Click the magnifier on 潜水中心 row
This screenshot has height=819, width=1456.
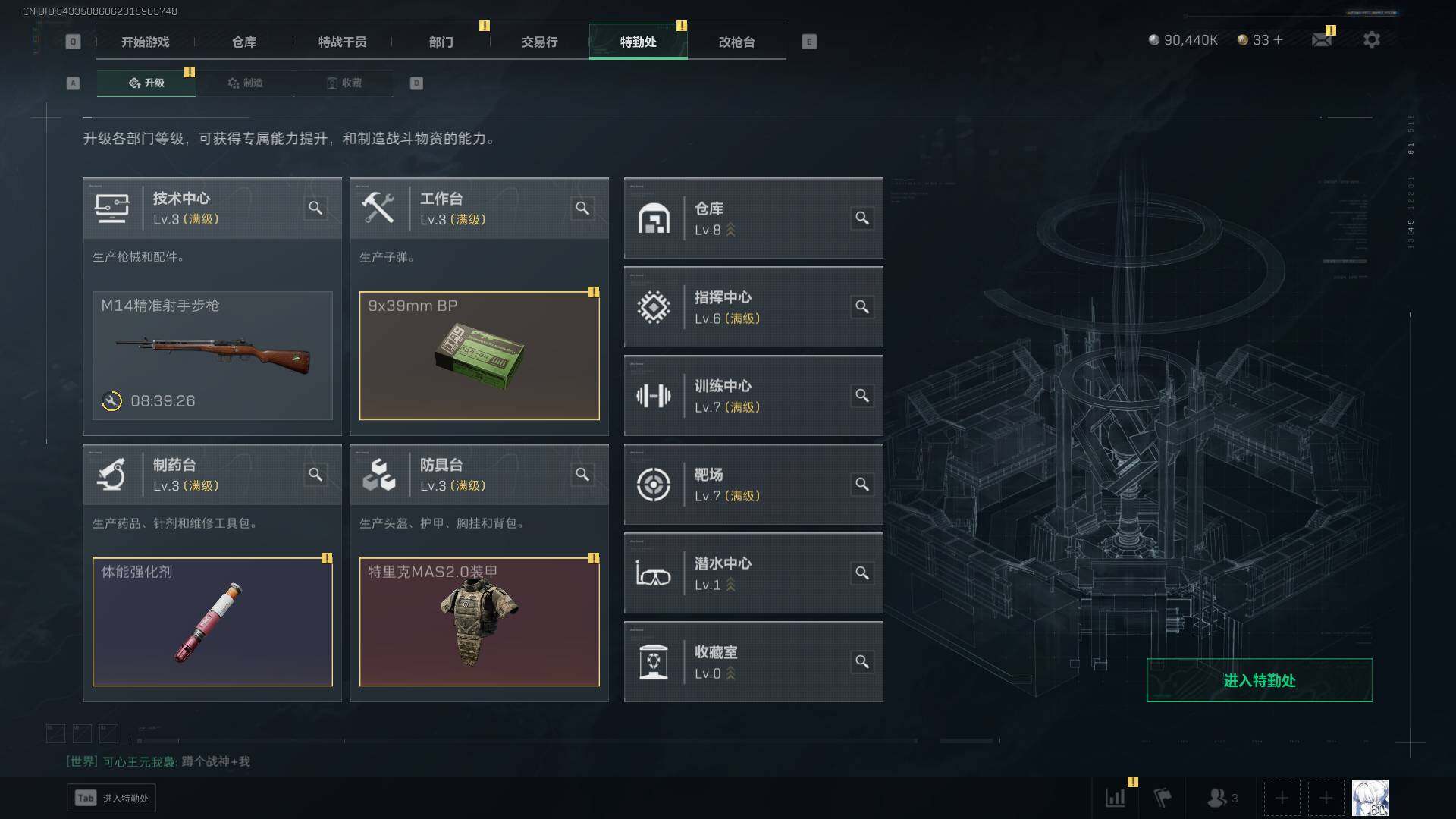point(862,573)
